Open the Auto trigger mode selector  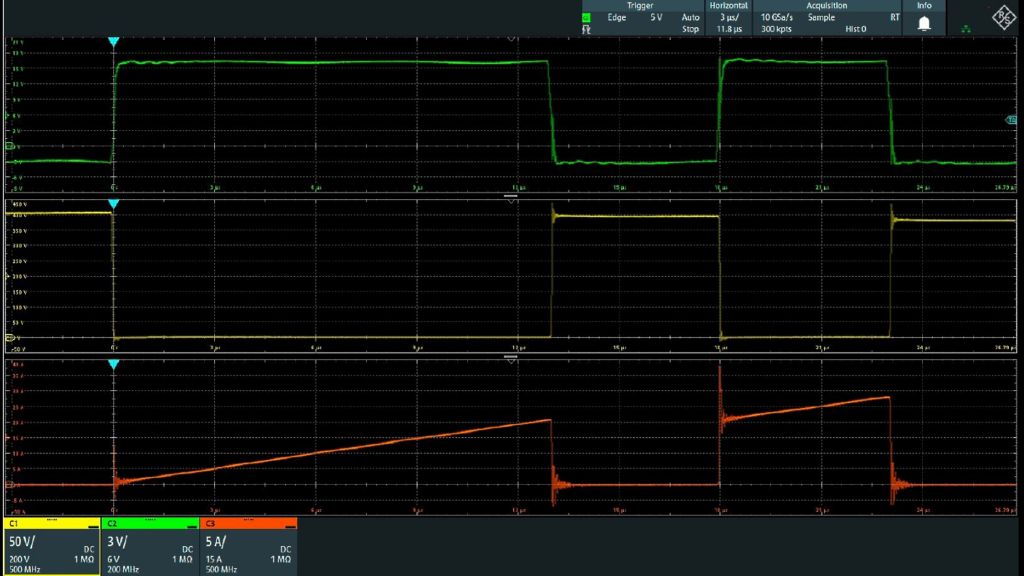(690, 17)
